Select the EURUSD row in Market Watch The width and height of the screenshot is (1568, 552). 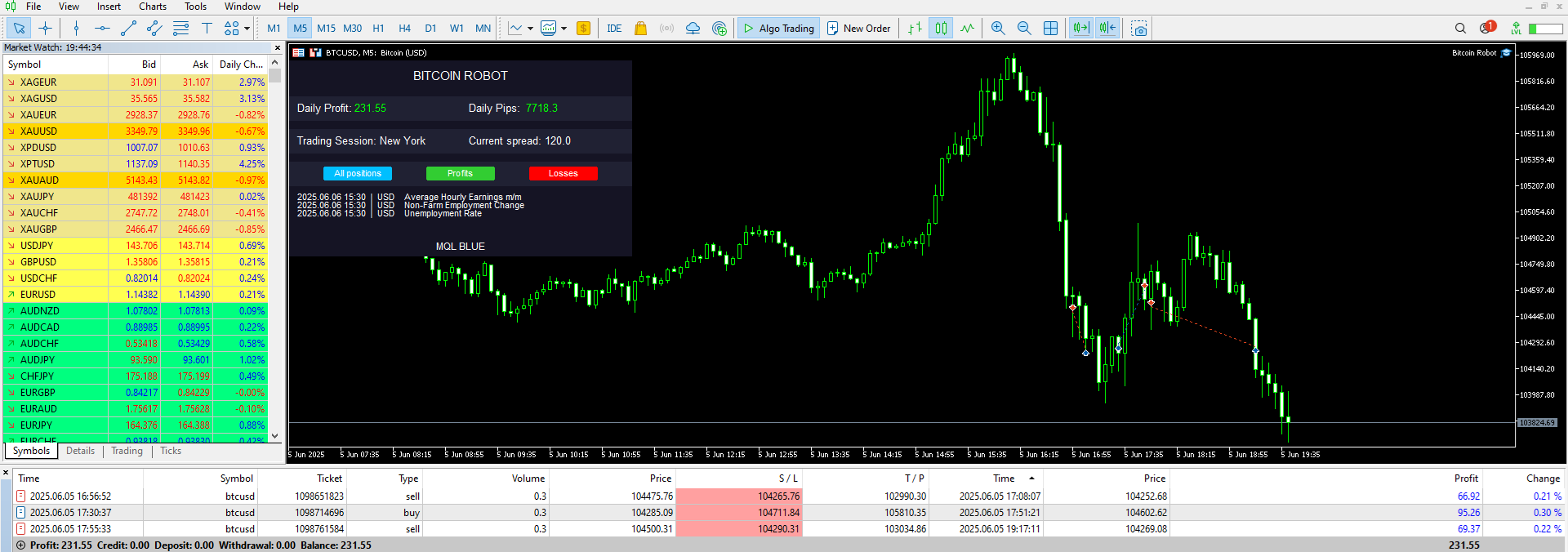[136, 294]
